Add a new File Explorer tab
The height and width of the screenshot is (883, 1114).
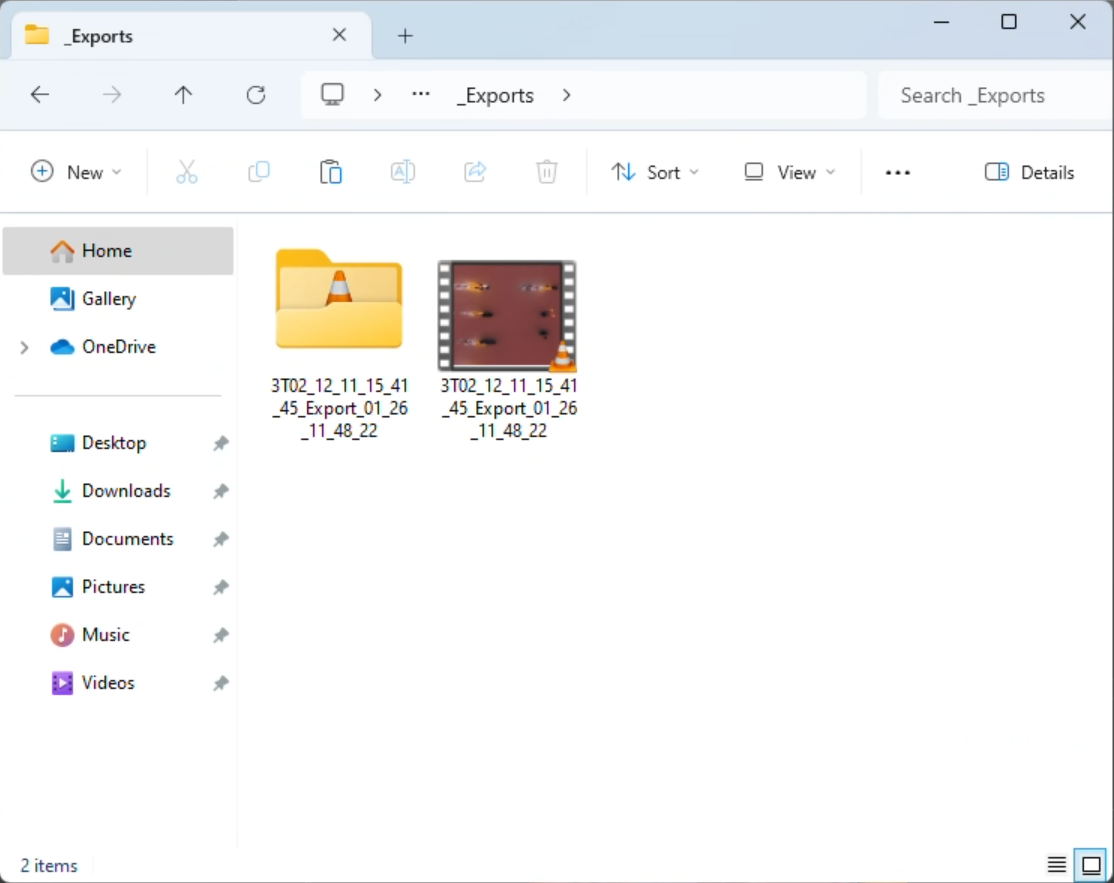pyautogui.click(x=405, y=36)
